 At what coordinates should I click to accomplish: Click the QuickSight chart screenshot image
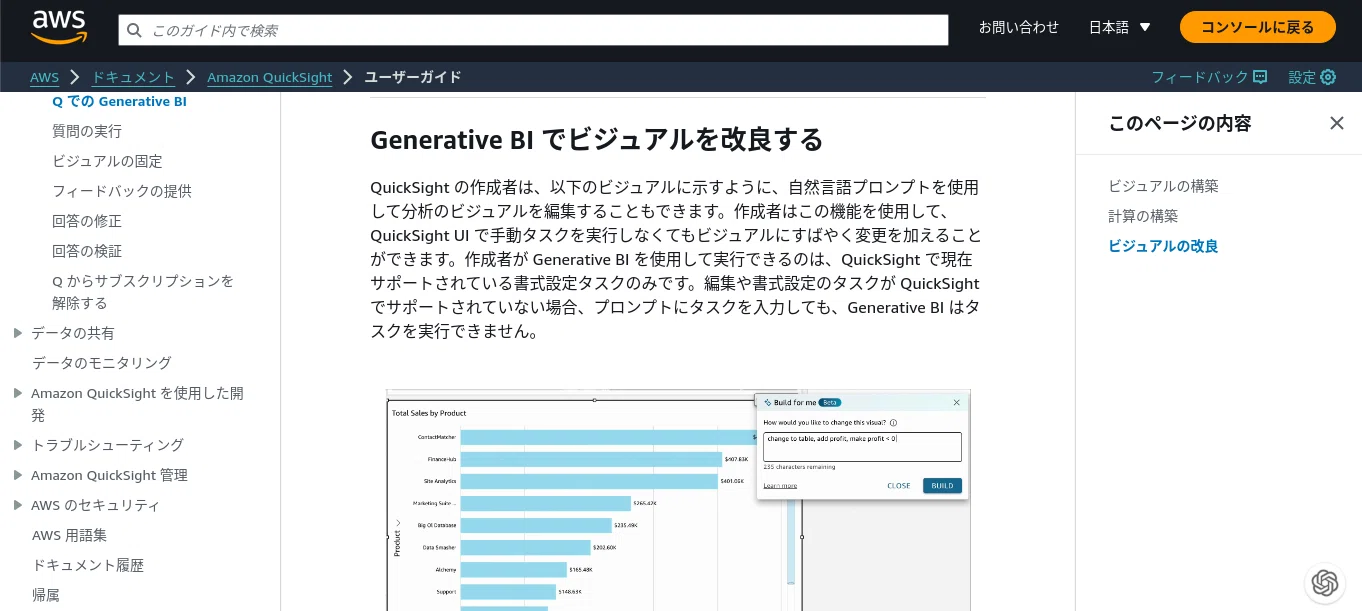pos(678,500)
